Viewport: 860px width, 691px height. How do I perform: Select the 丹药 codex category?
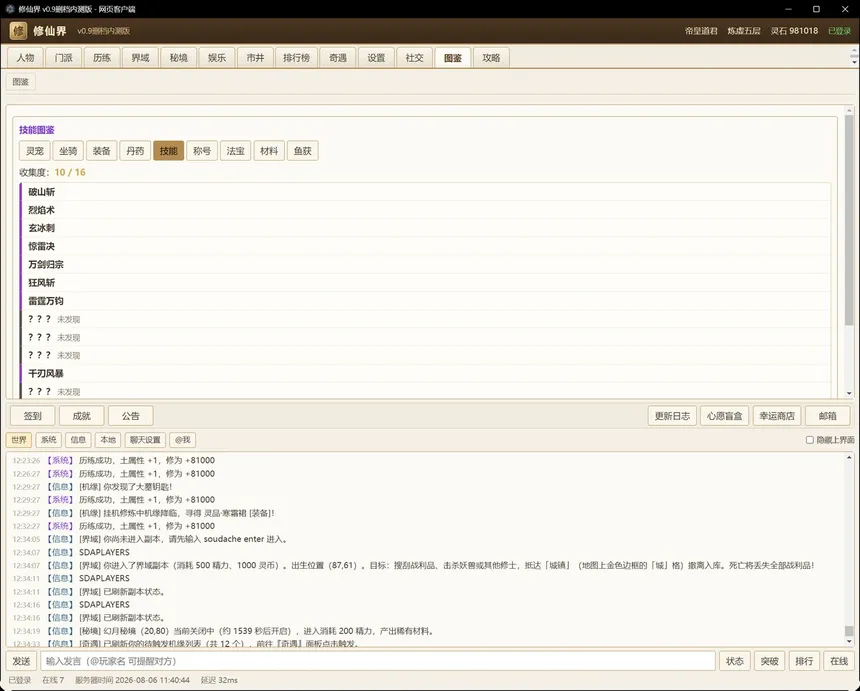pos(135,151)
